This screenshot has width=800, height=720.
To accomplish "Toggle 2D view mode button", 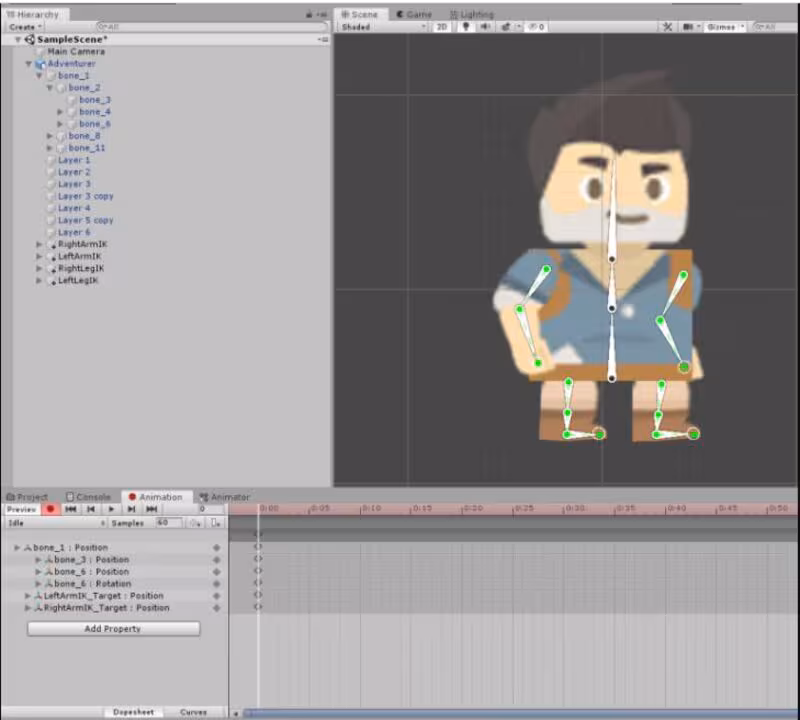I will [442, 27].
